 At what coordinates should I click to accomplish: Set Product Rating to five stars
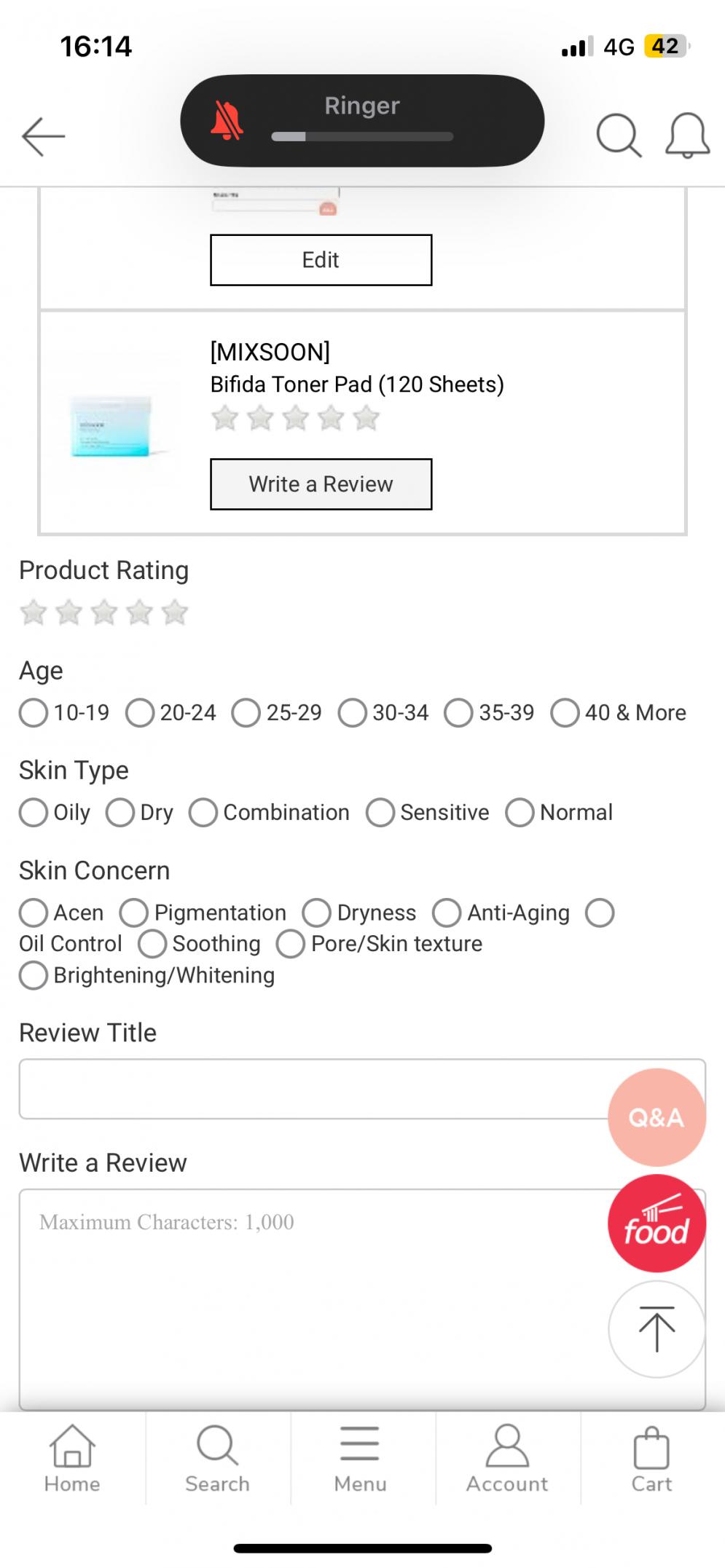tap(175, 613)
